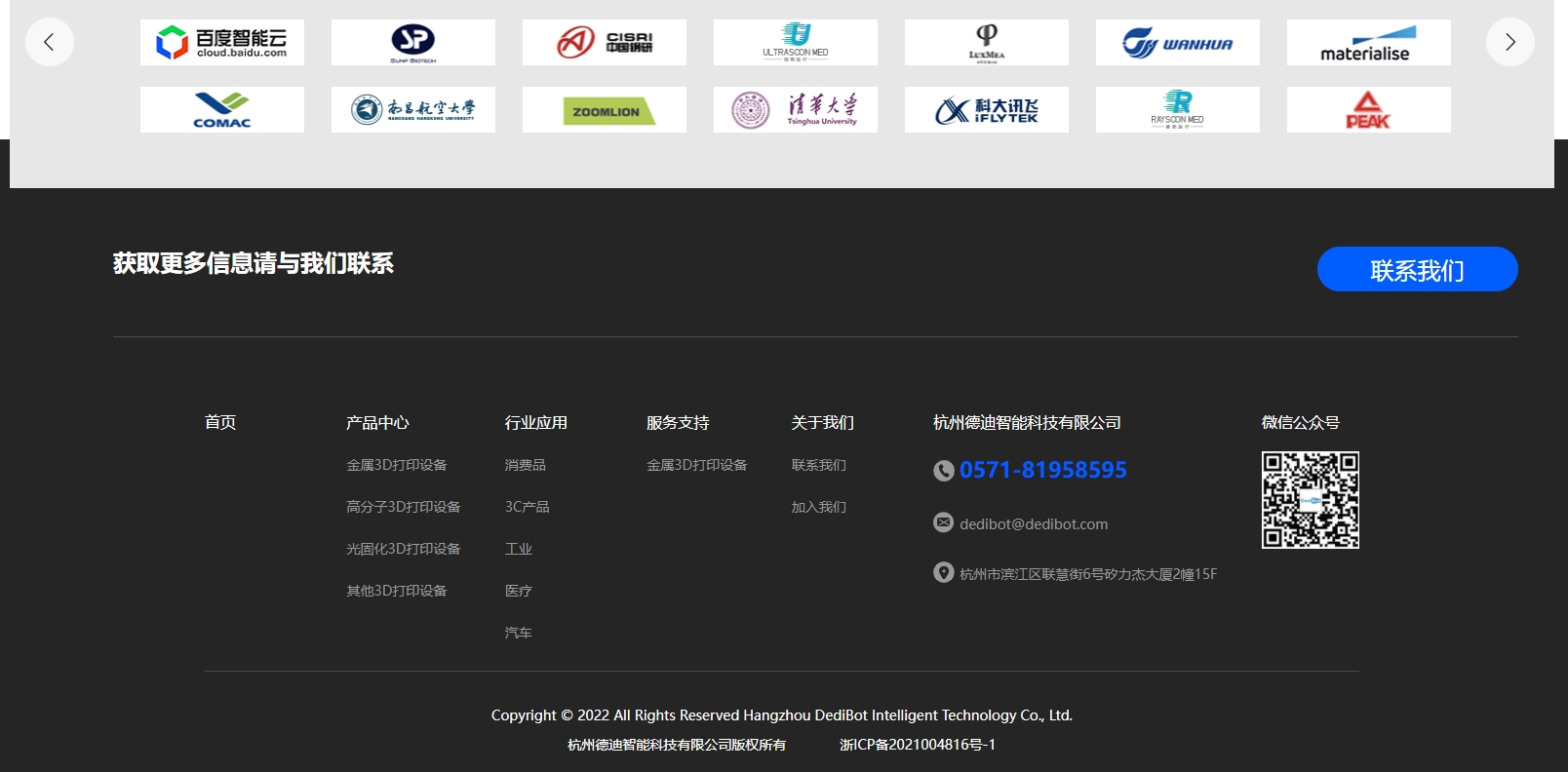Viewport: 1568px width, 772px height.
Task: Go to 金属3D打印设备 under 产品中心
Action: (x=396, y=465)
